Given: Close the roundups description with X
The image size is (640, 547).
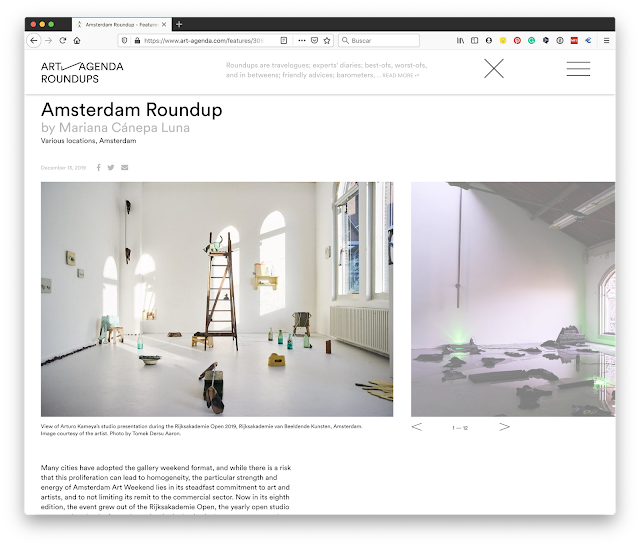Looking at the screenshot, I should tap(494, 69).
